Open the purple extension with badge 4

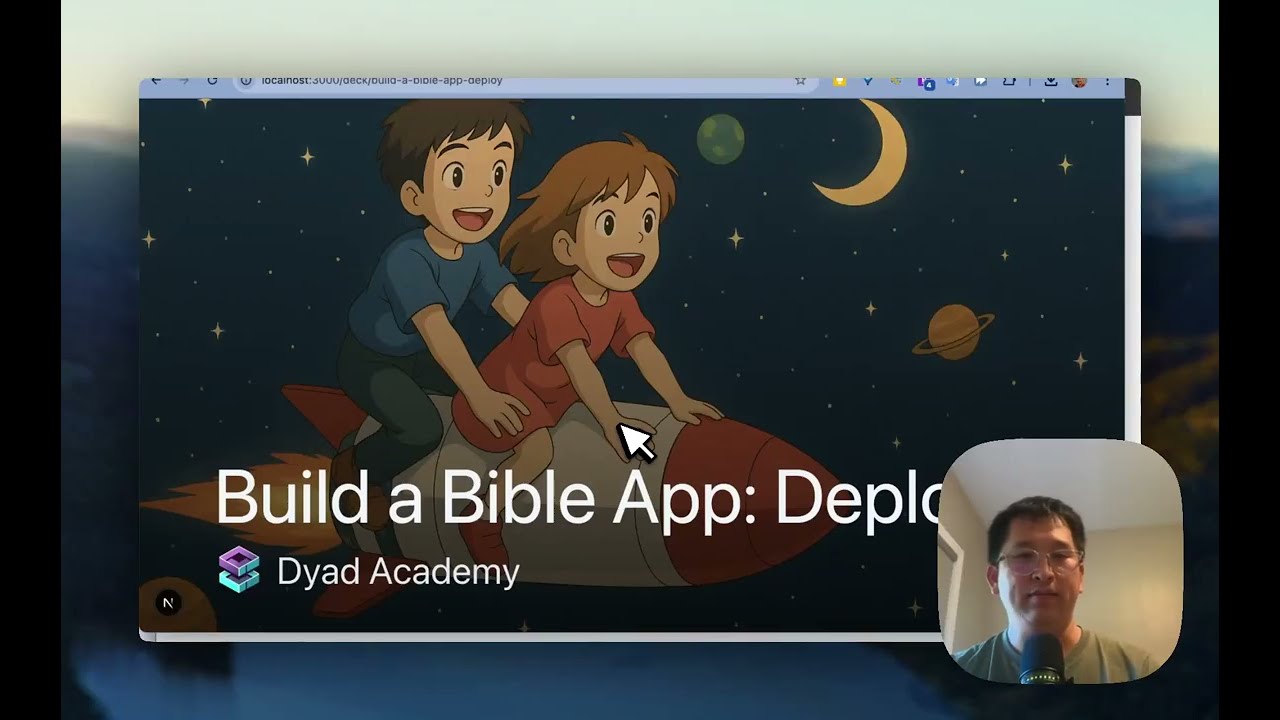[925, 82]
